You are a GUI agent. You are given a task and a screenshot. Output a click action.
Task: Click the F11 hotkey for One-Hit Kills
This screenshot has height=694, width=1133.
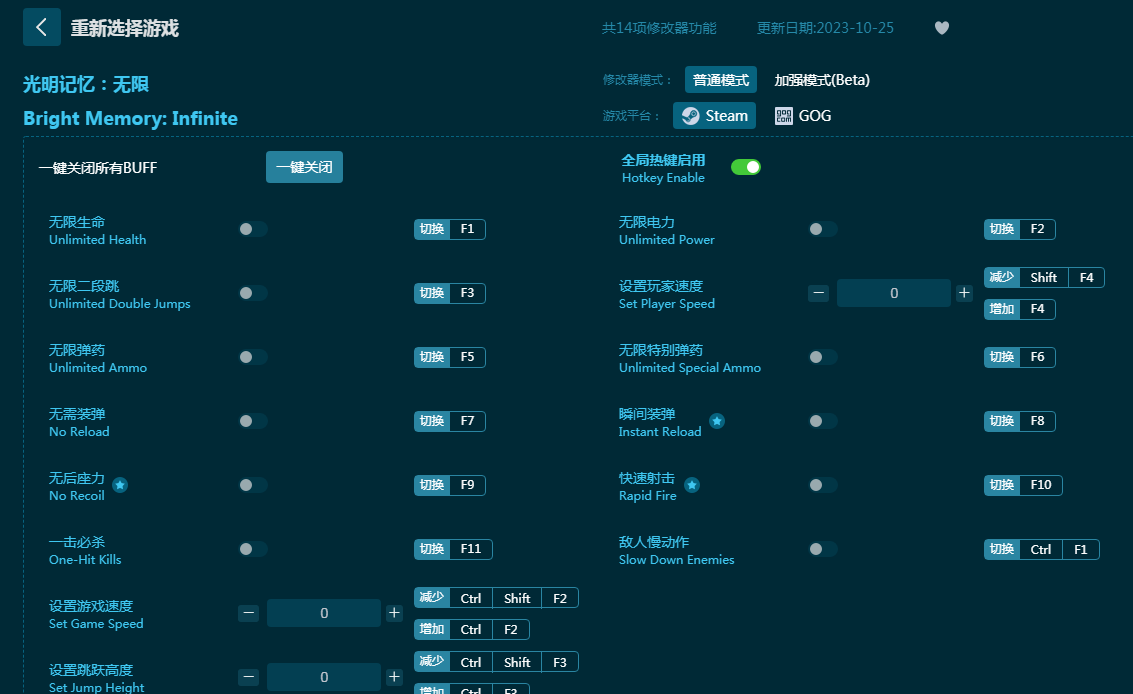point(453,549)
